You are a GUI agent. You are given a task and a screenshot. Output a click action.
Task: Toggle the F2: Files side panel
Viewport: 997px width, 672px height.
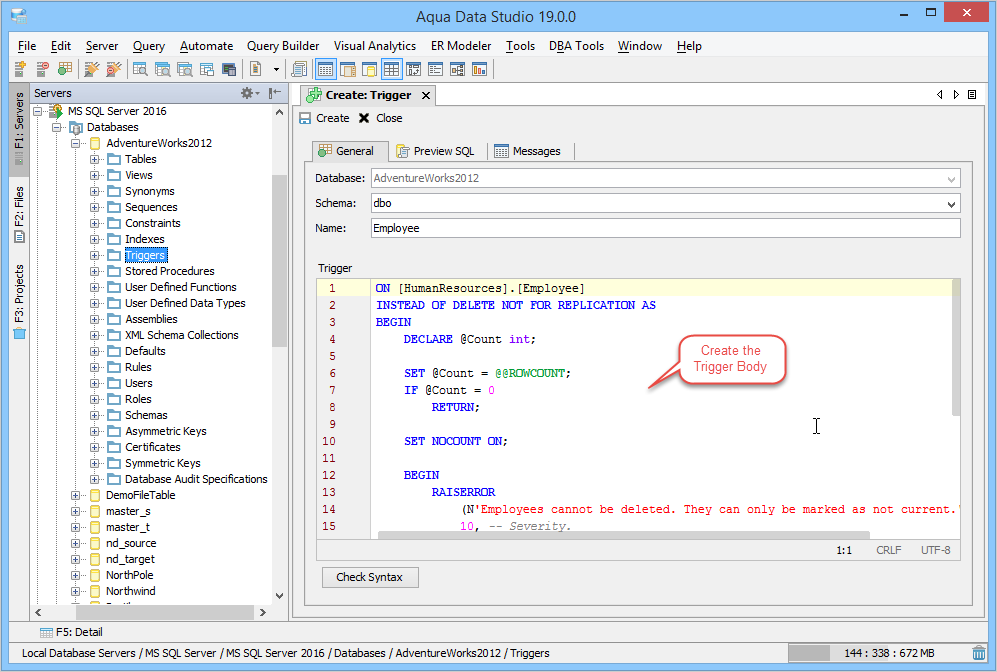[x=19, y=213]
